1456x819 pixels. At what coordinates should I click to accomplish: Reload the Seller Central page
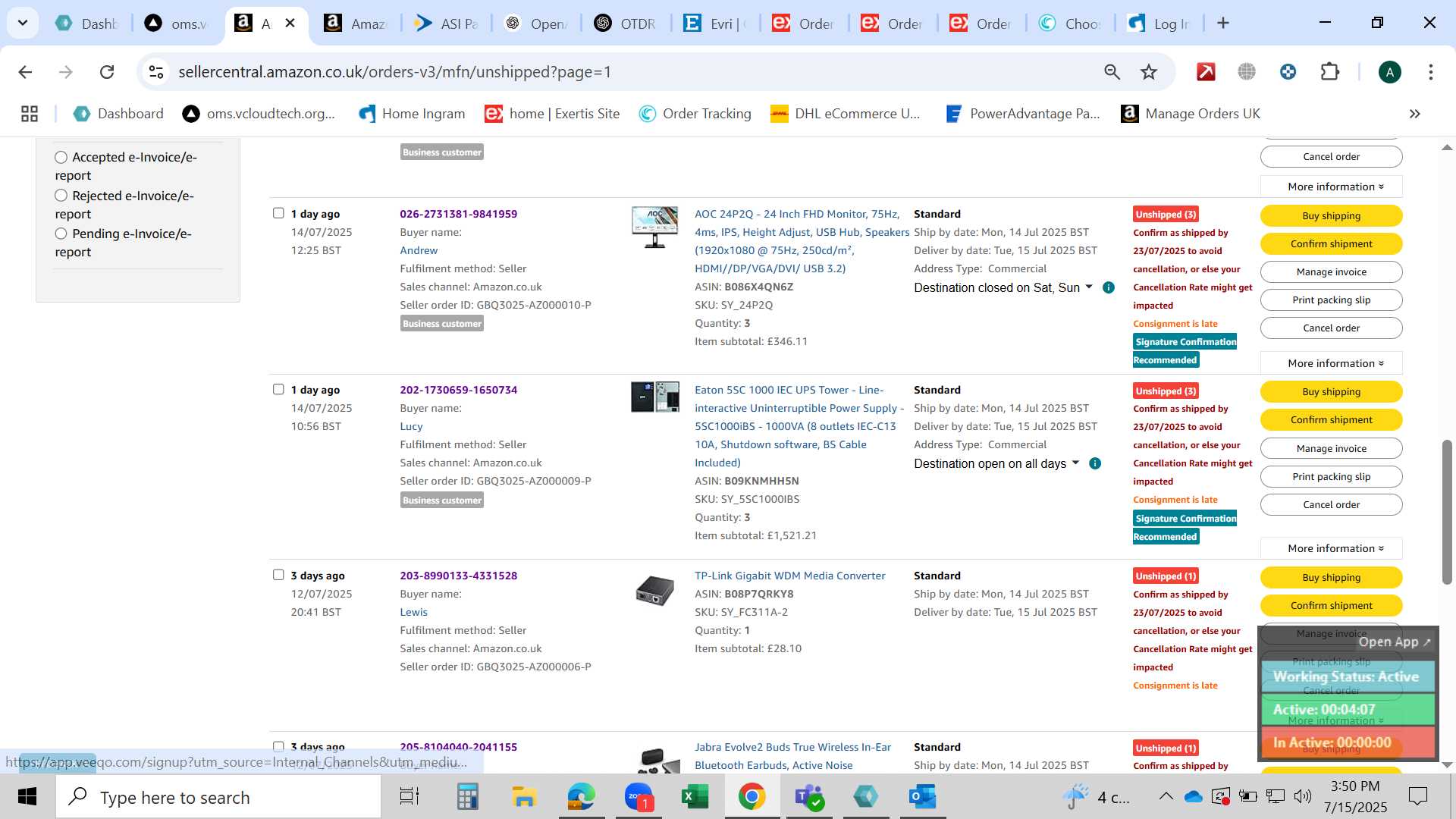click(107, 72)
